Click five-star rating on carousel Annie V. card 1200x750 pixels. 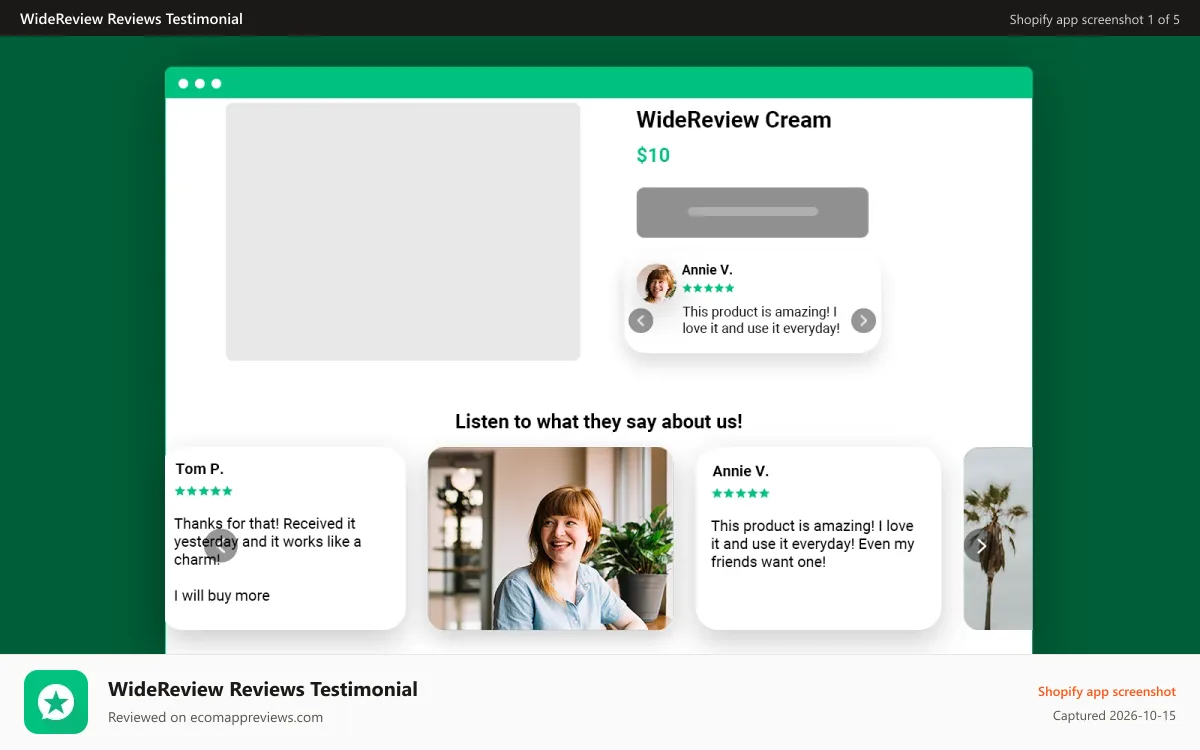pyautogui.click(x=741, y=493)
